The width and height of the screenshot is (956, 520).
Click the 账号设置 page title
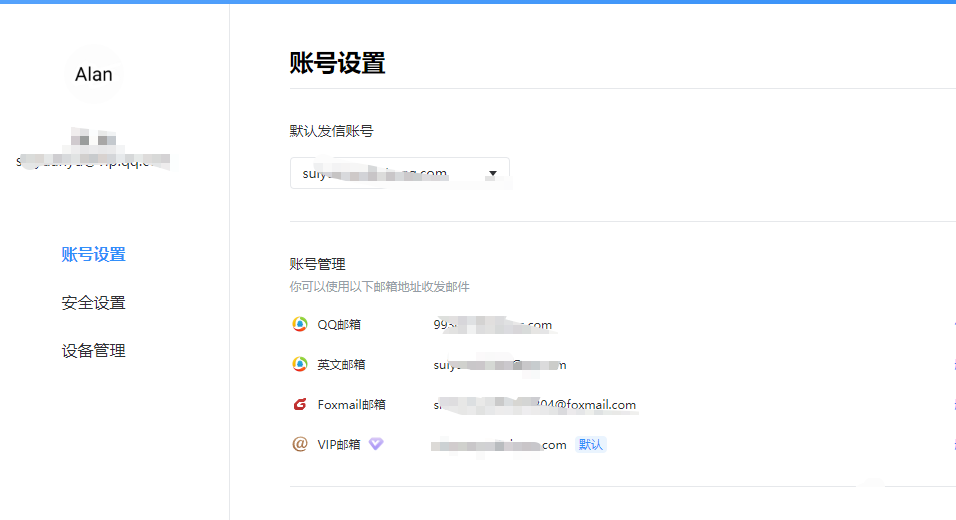coord(337,63)
